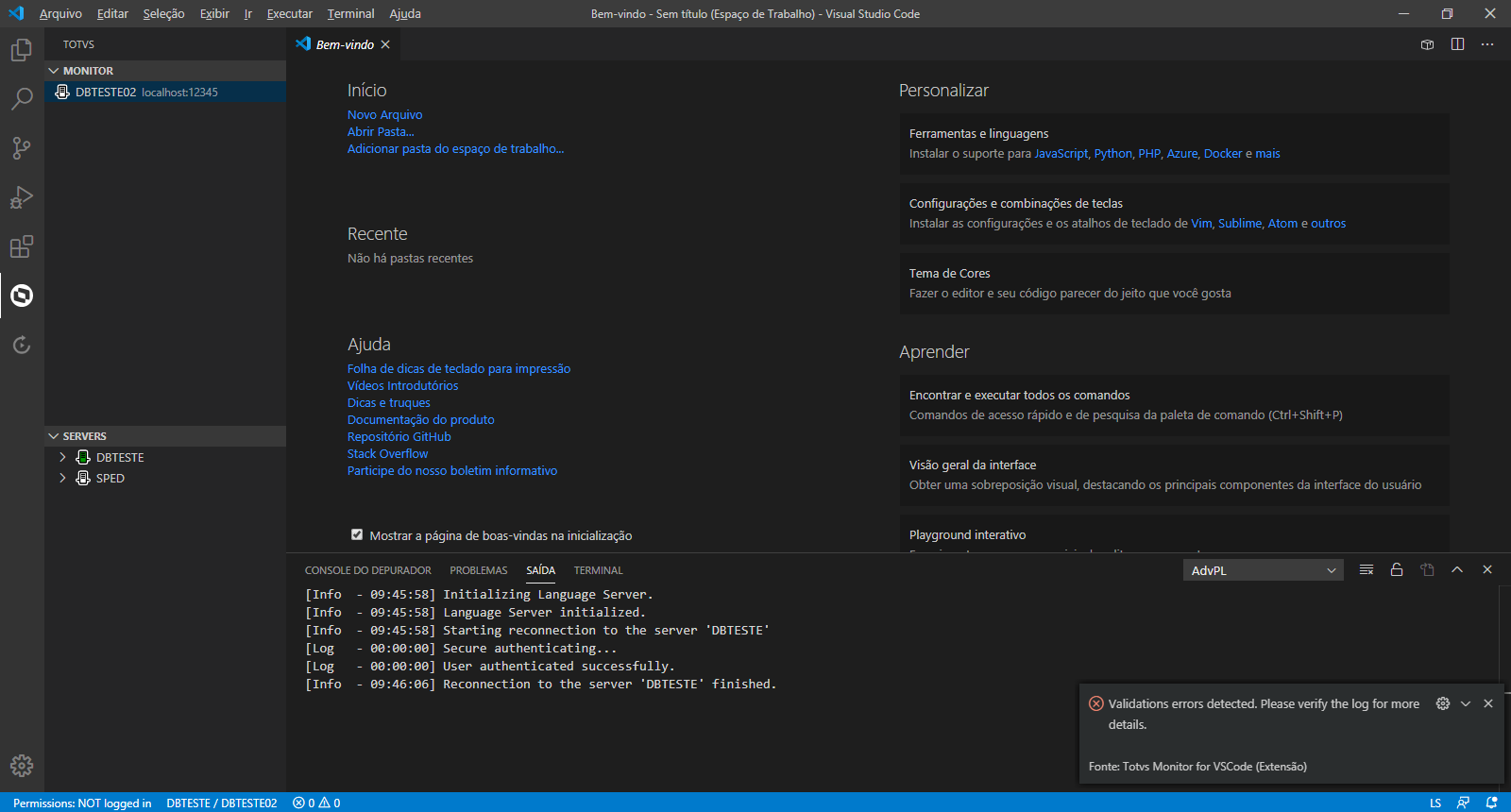The image size is (1511, 812).
Task: Maximize the output panel with the up chevron
Action: pos(1457,570)
